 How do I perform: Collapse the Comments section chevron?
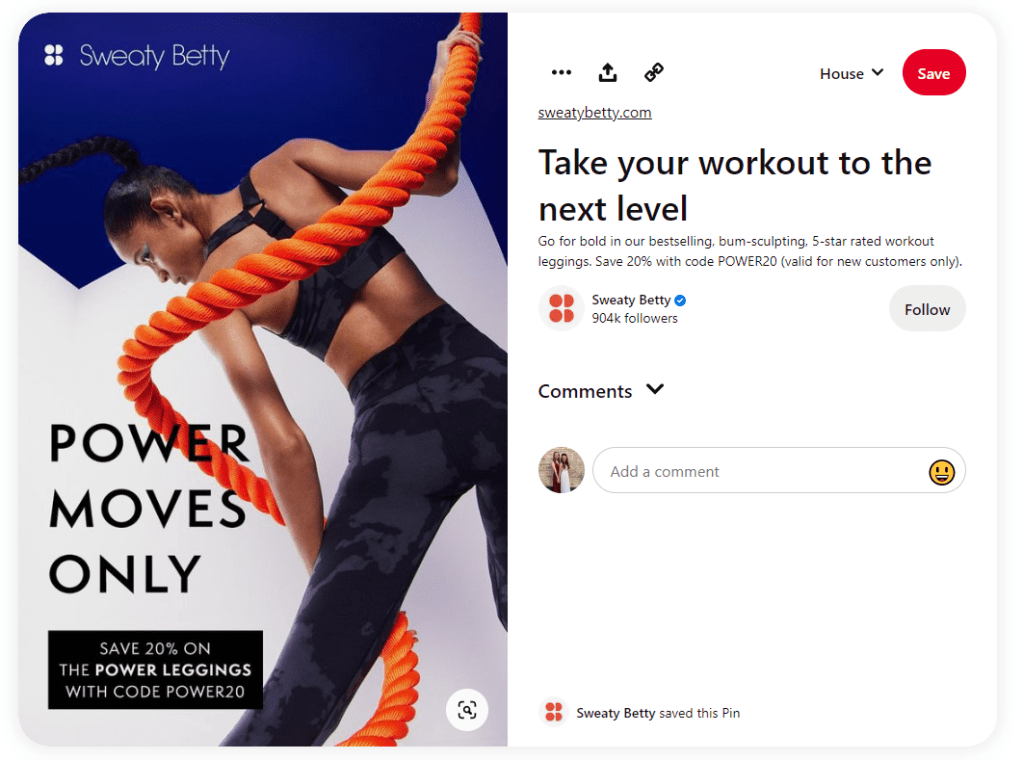click(x=655, y=389)
